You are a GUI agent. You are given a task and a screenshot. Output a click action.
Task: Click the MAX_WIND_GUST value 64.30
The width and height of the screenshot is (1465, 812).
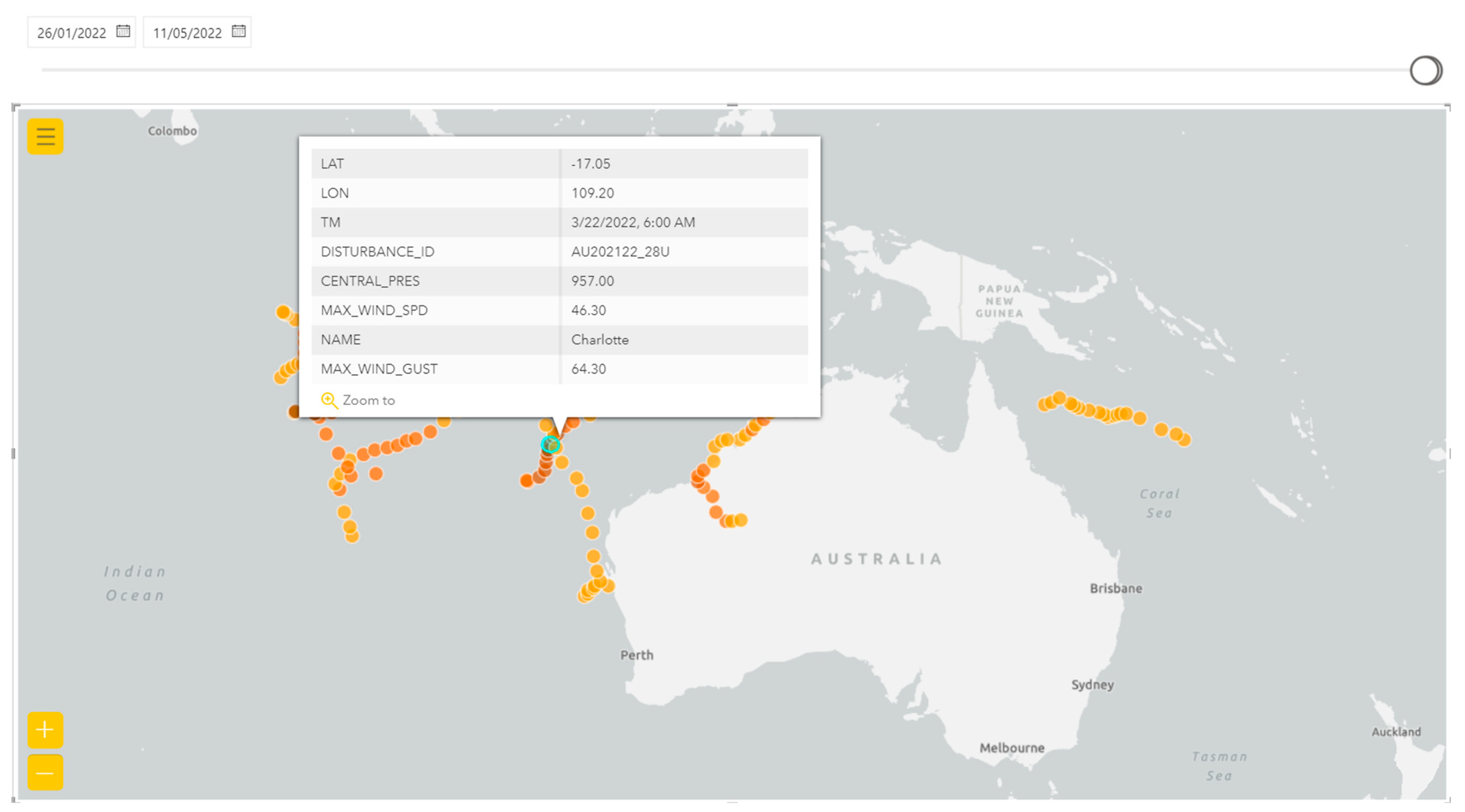pyautogui.click(x=589, y=369)
